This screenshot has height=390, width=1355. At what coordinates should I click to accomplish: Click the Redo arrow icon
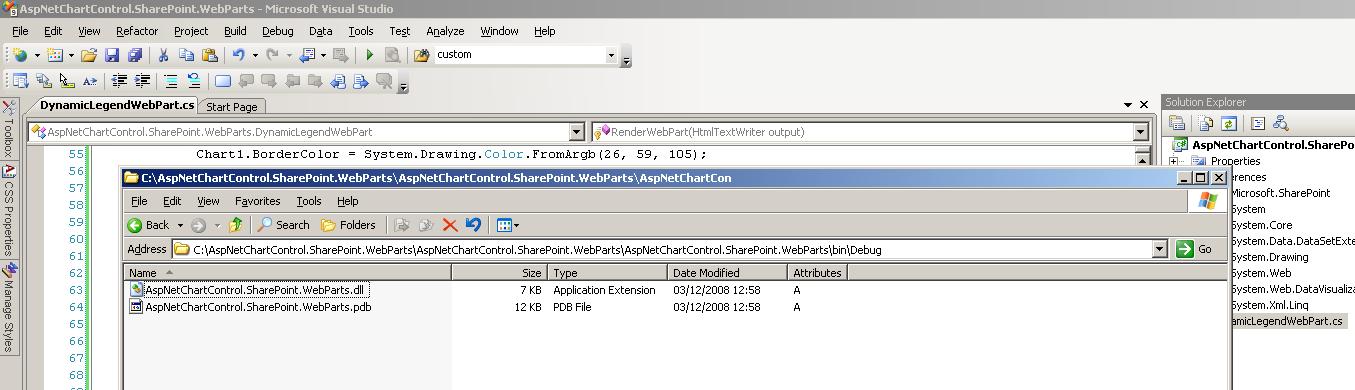[x=273, y=55]
